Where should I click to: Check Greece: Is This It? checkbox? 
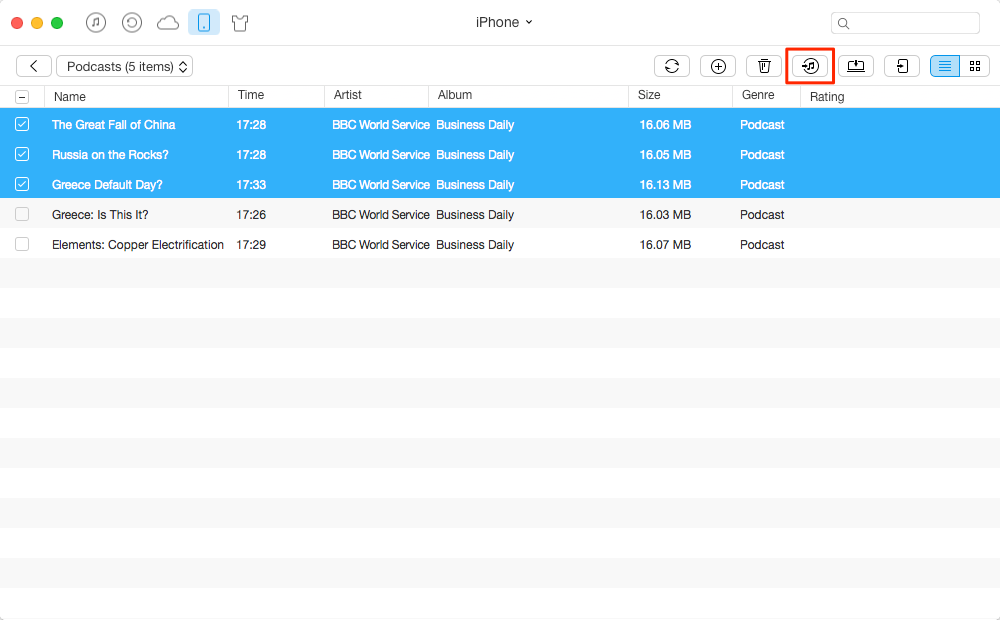(22, 214)
